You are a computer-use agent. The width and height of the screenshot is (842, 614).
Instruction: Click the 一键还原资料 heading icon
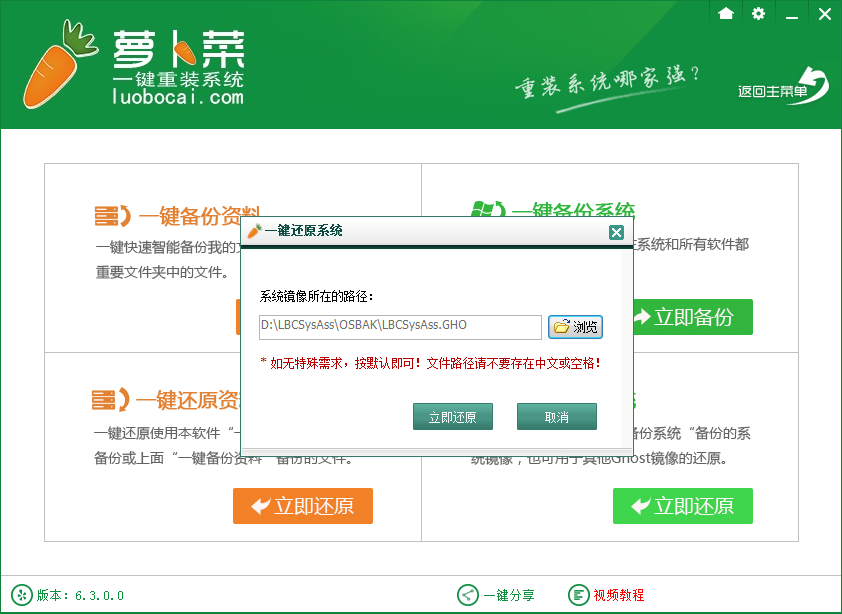coord(111,400)
